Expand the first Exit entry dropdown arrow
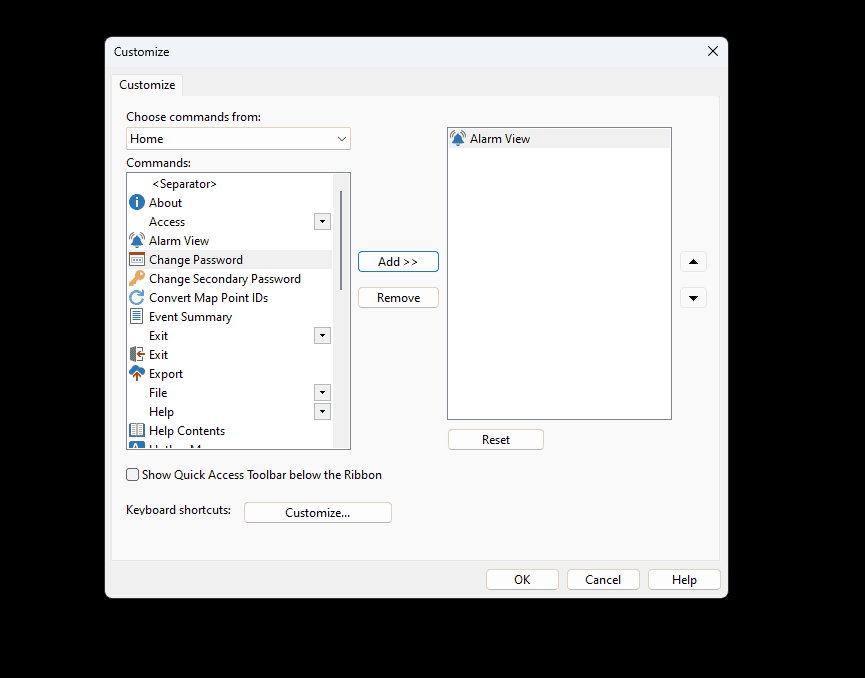The width and height of the screenshot is (865, 678). click(322, 335)
